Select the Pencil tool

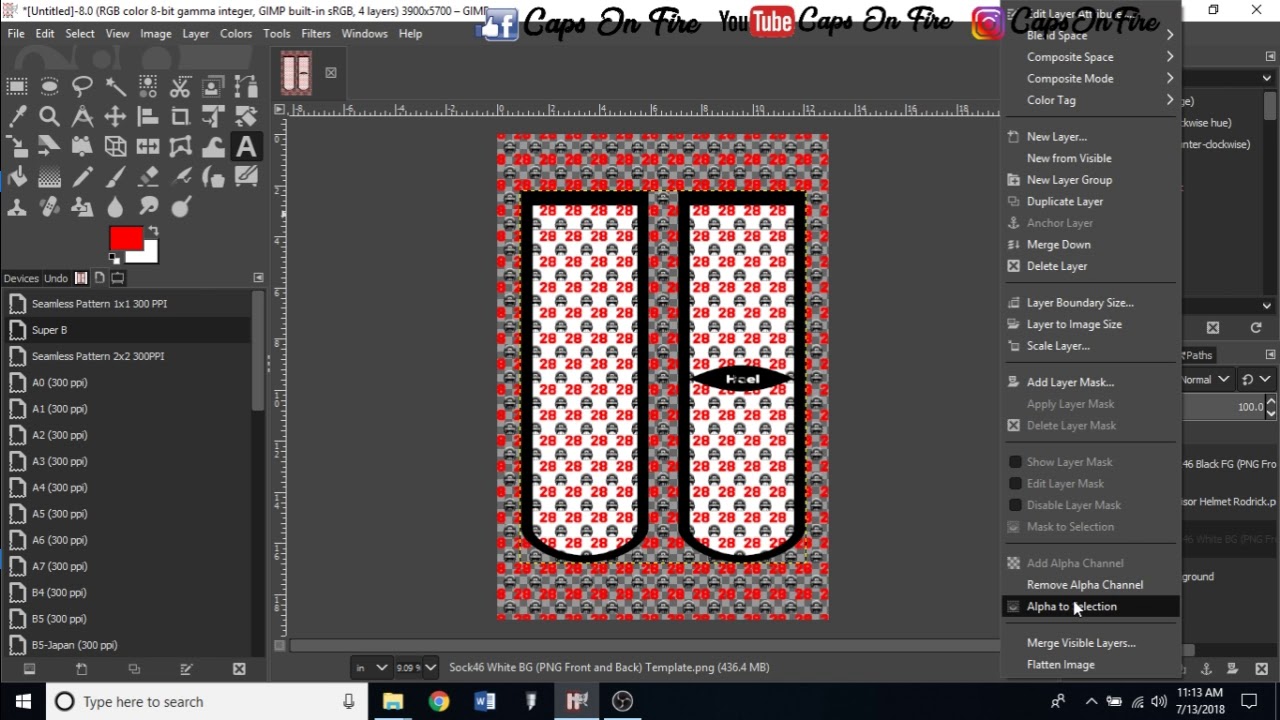click(82, 178)
